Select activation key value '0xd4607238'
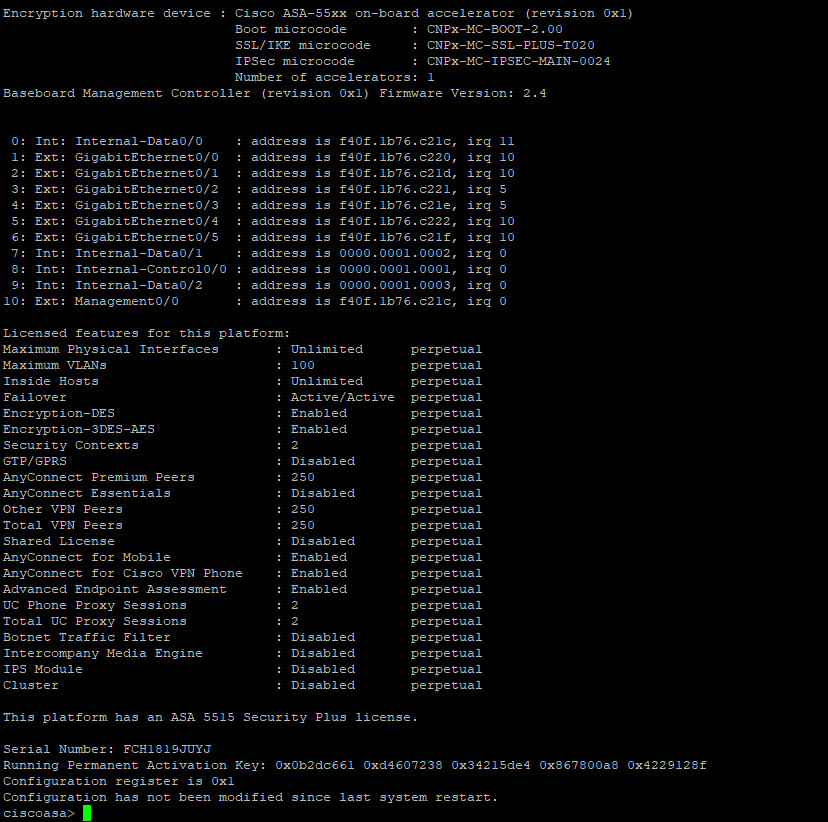828x822 pixels. pyautogui.click(x=403, y=765)
